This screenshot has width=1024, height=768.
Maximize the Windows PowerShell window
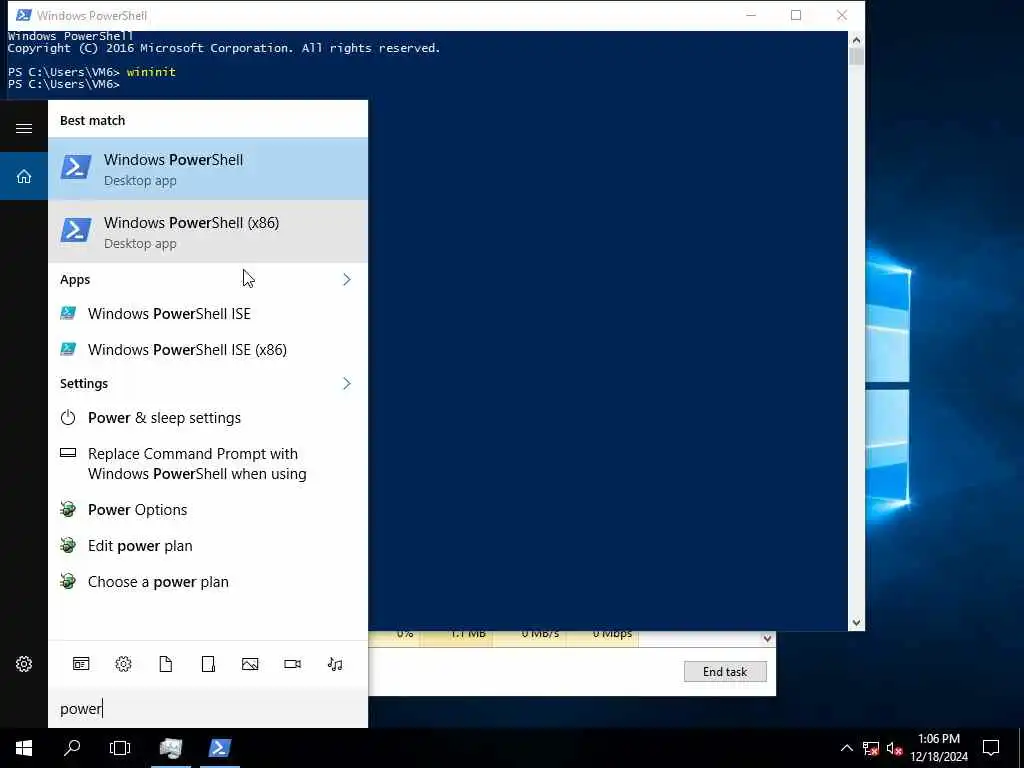point(796,15)
